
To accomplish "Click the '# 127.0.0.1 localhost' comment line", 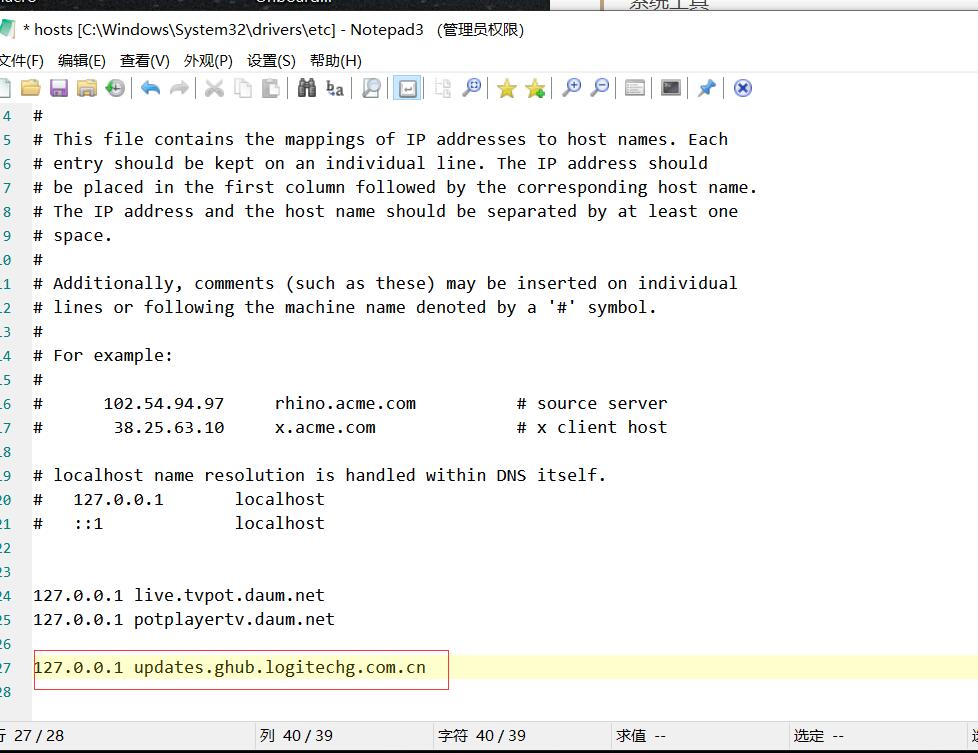I will point(179,499).
